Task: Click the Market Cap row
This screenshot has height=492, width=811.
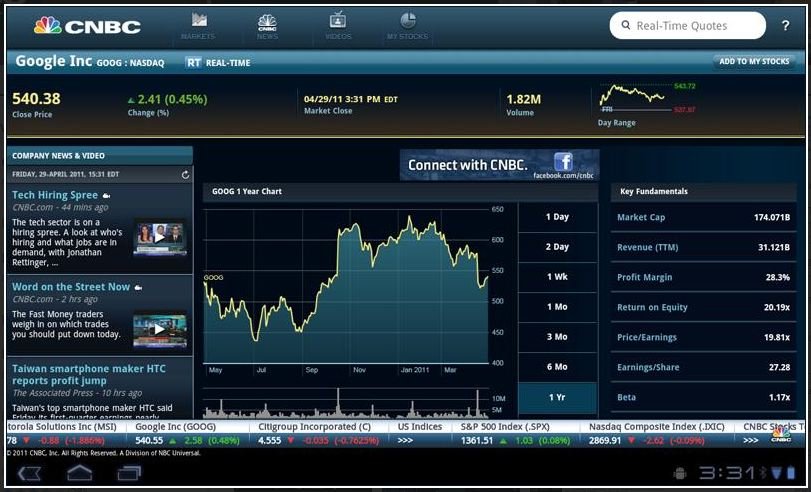Action: click(x=703, y=217)
